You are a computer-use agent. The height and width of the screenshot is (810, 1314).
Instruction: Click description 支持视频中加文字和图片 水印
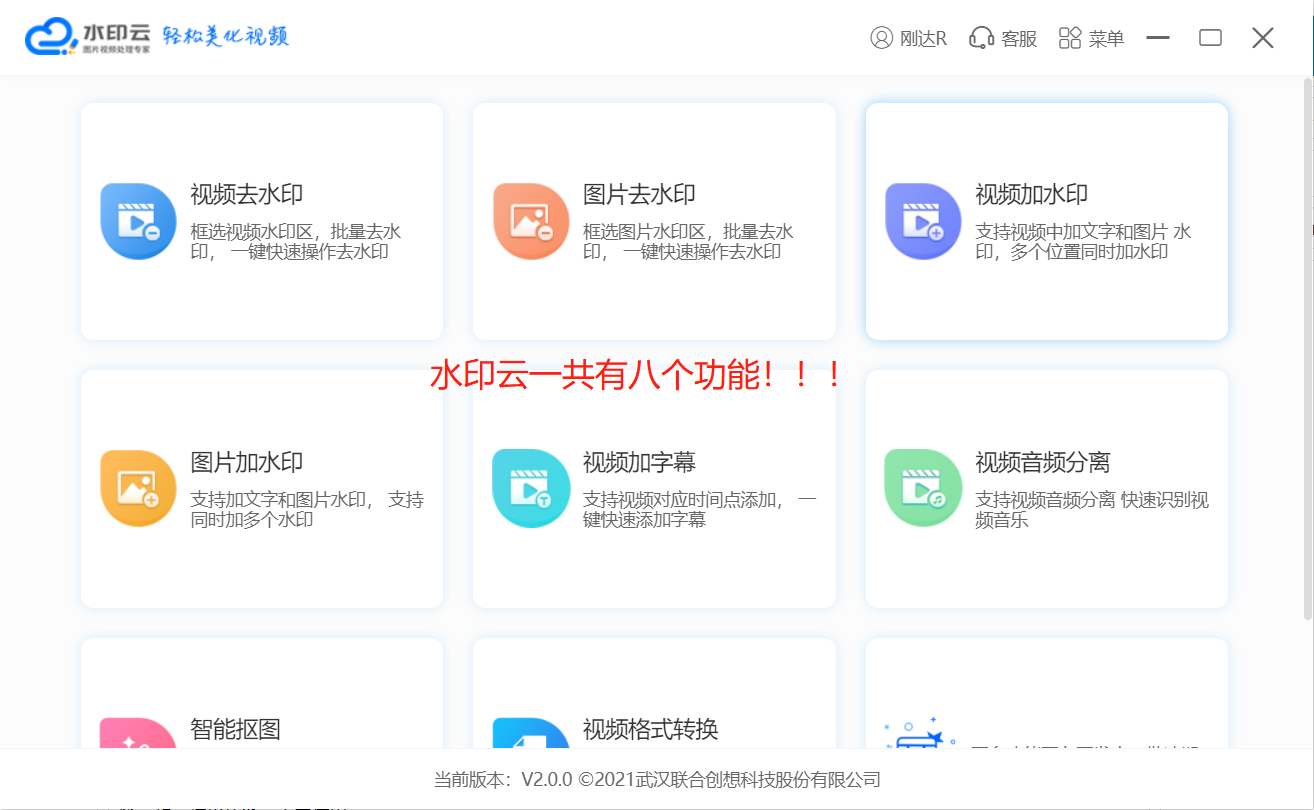click(x=1083, y=242)
